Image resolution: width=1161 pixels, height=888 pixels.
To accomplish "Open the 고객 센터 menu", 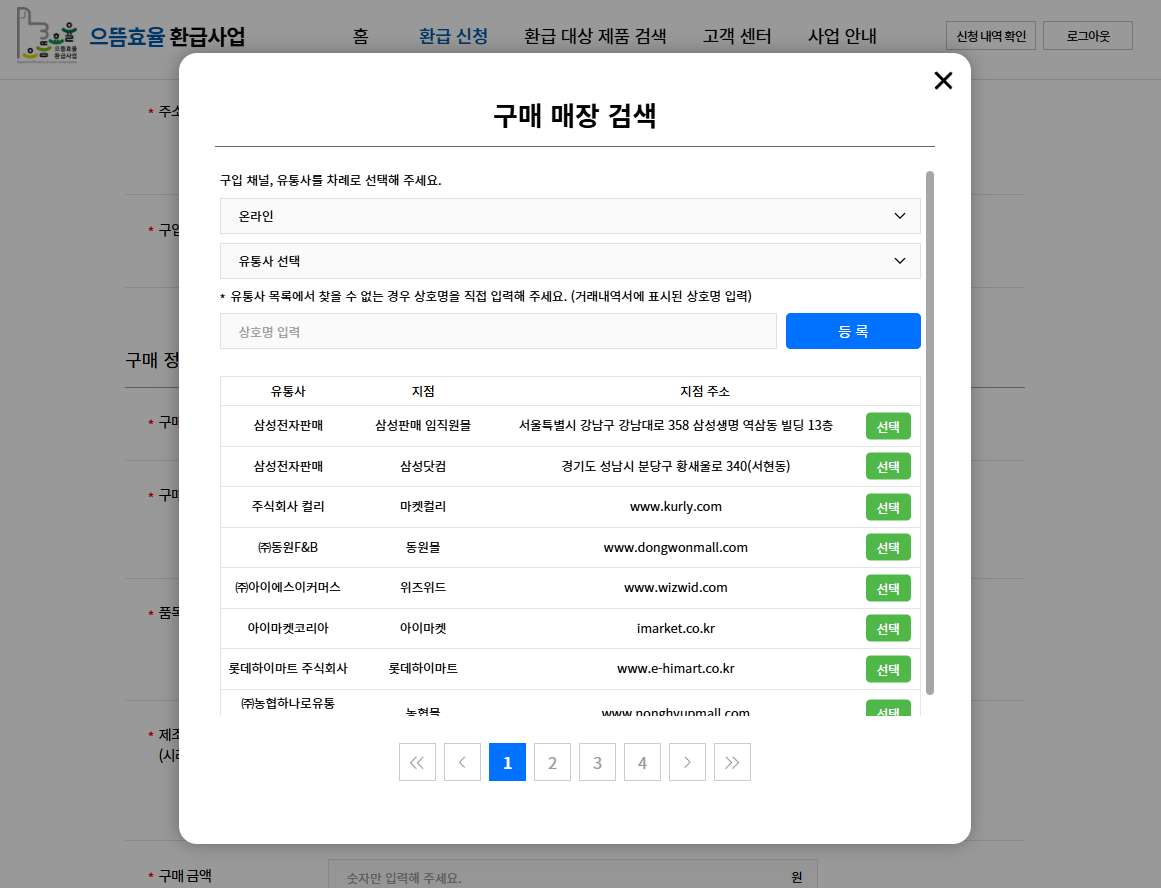I will (x=737, y=36).
